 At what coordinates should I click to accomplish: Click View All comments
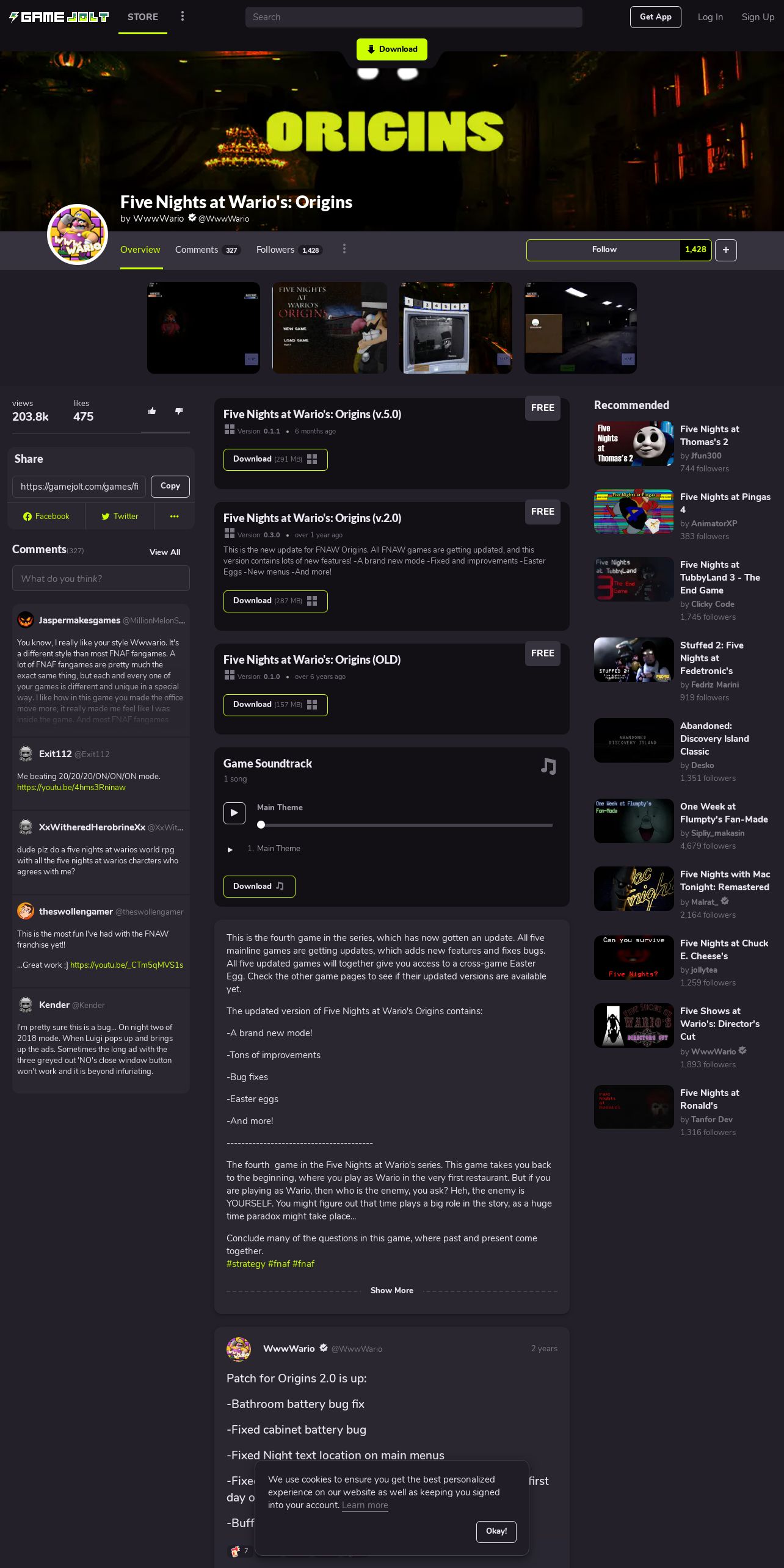(x=165, y=552)
